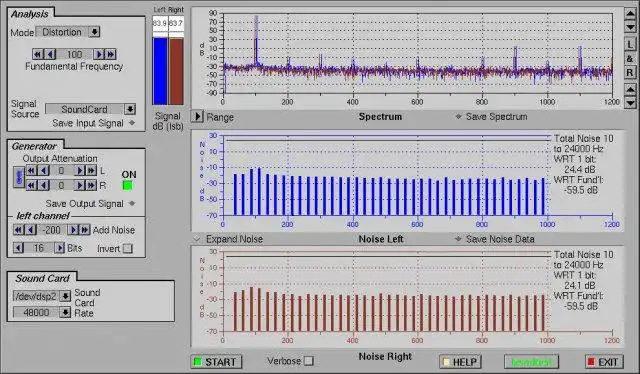Toggle Expand Noise chevron
Viewport: 640px width, 374px height.
coord(197,239)
